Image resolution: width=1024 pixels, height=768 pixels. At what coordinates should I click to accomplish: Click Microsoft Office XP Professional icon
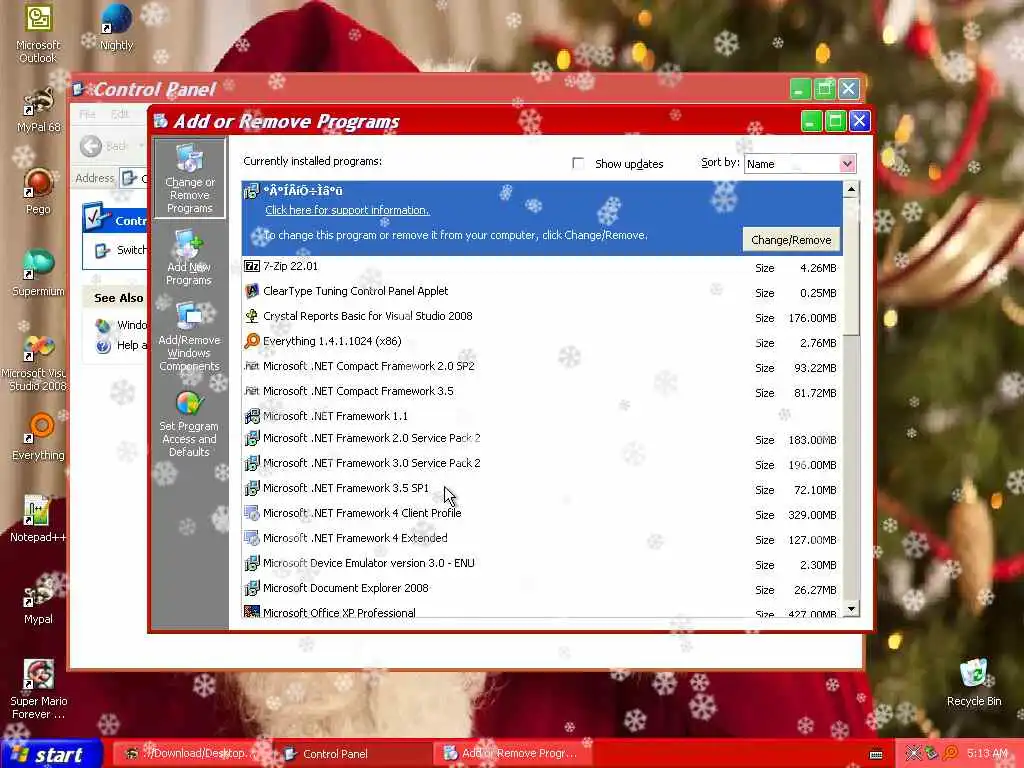coord(251,612)
